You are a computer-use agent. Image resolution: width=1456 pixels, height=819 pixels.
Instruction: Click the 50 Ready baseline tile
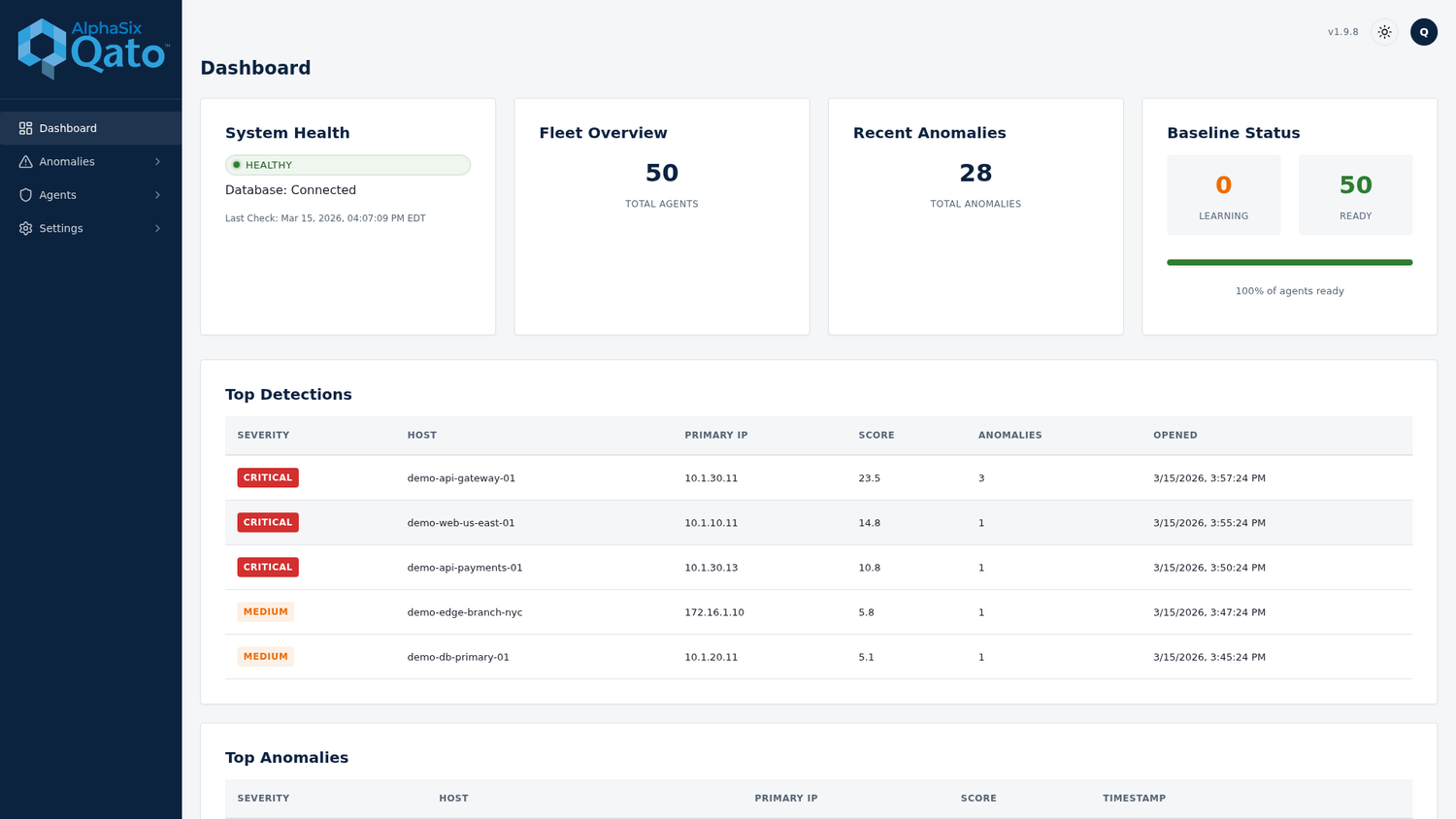click(x=1355, y=195)
